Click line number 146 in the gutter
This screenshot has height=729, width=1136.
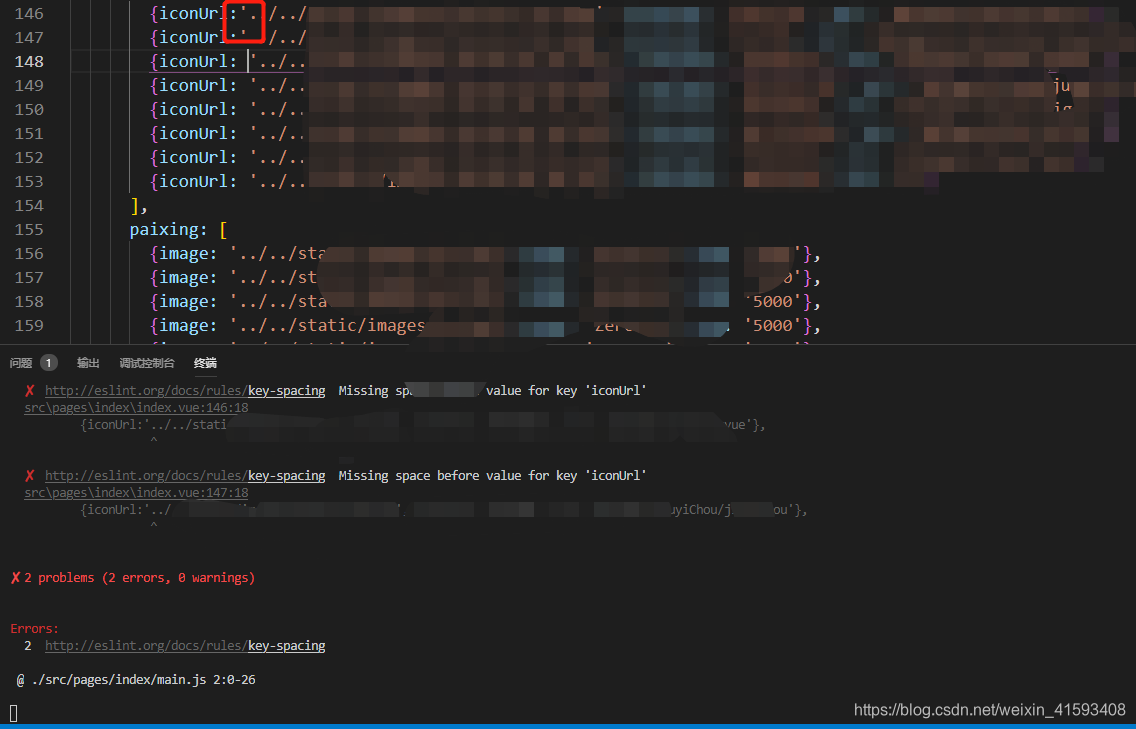pos(29,14)
